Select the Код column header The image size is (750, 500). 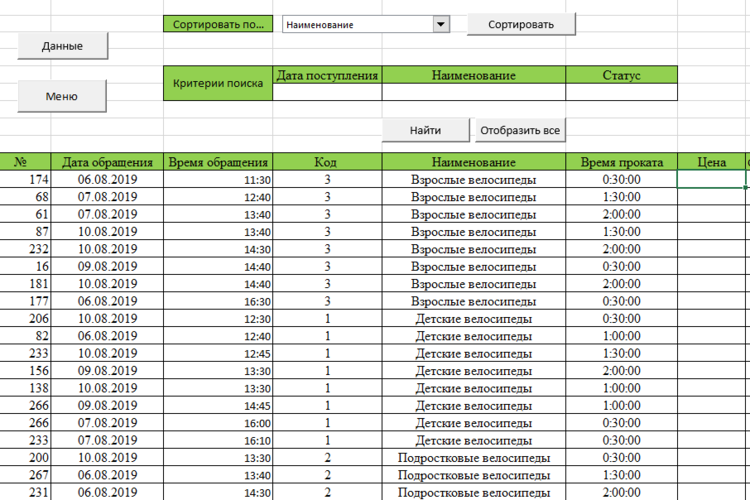click(x=327, y=162)
